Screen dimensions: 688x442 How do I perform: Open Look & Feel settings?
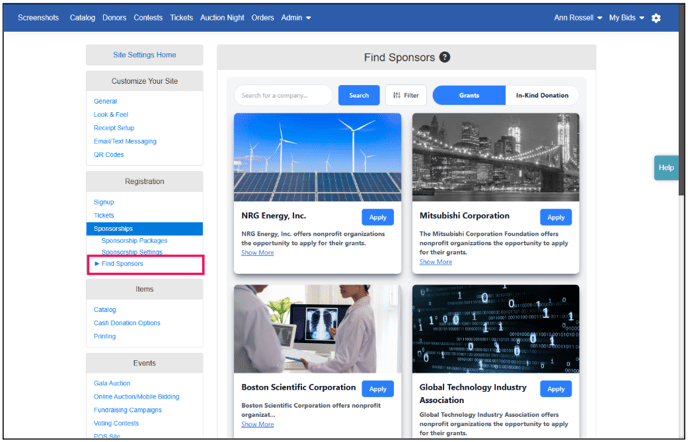(111, 115)
